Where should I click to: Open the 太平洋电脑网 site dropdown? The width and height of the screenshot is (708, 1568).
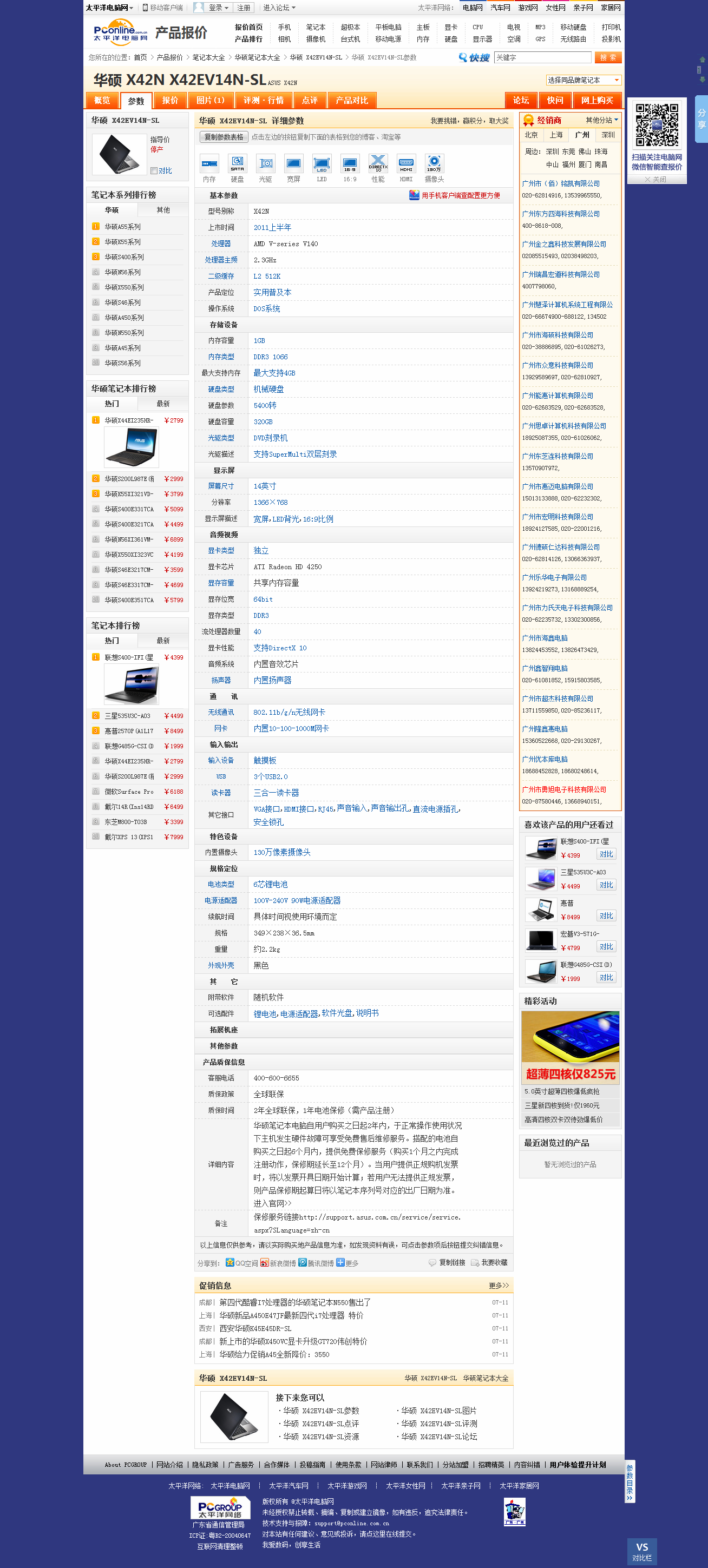pos(109,8)
